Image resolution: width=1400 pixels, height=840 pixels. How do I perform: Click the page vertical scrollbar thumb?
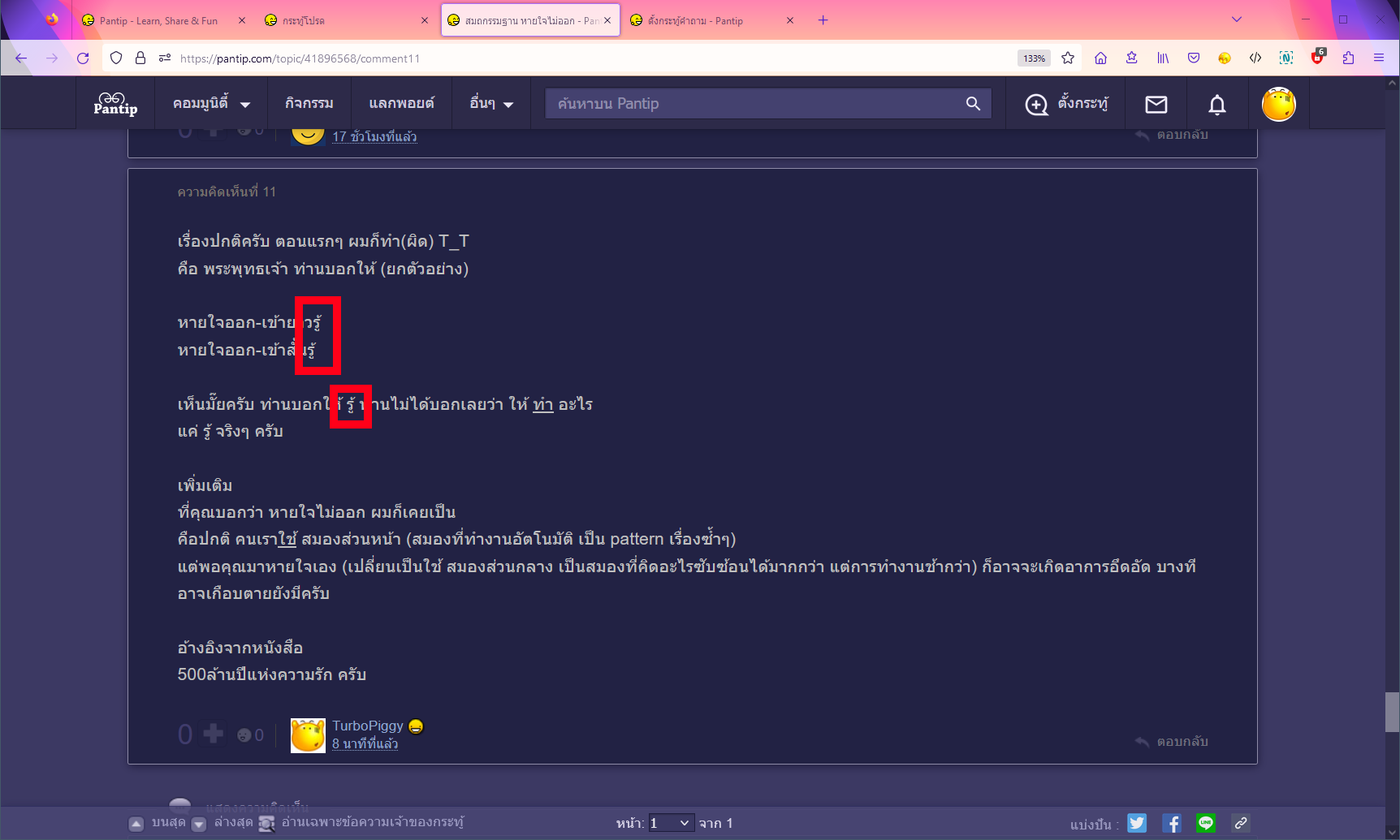click(1392, 712)
